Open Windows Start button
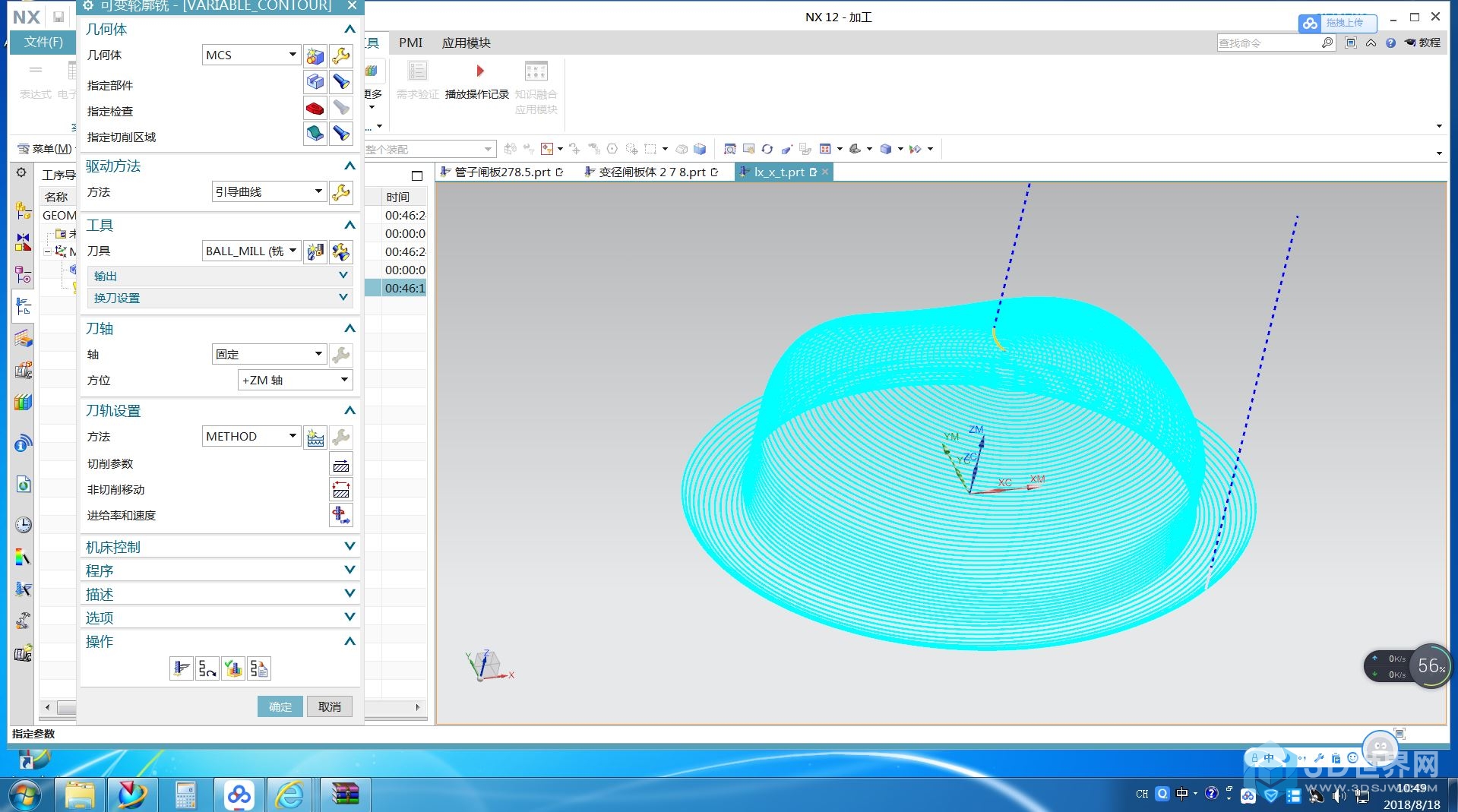The image size is (1458, 812). click(24, 795)
